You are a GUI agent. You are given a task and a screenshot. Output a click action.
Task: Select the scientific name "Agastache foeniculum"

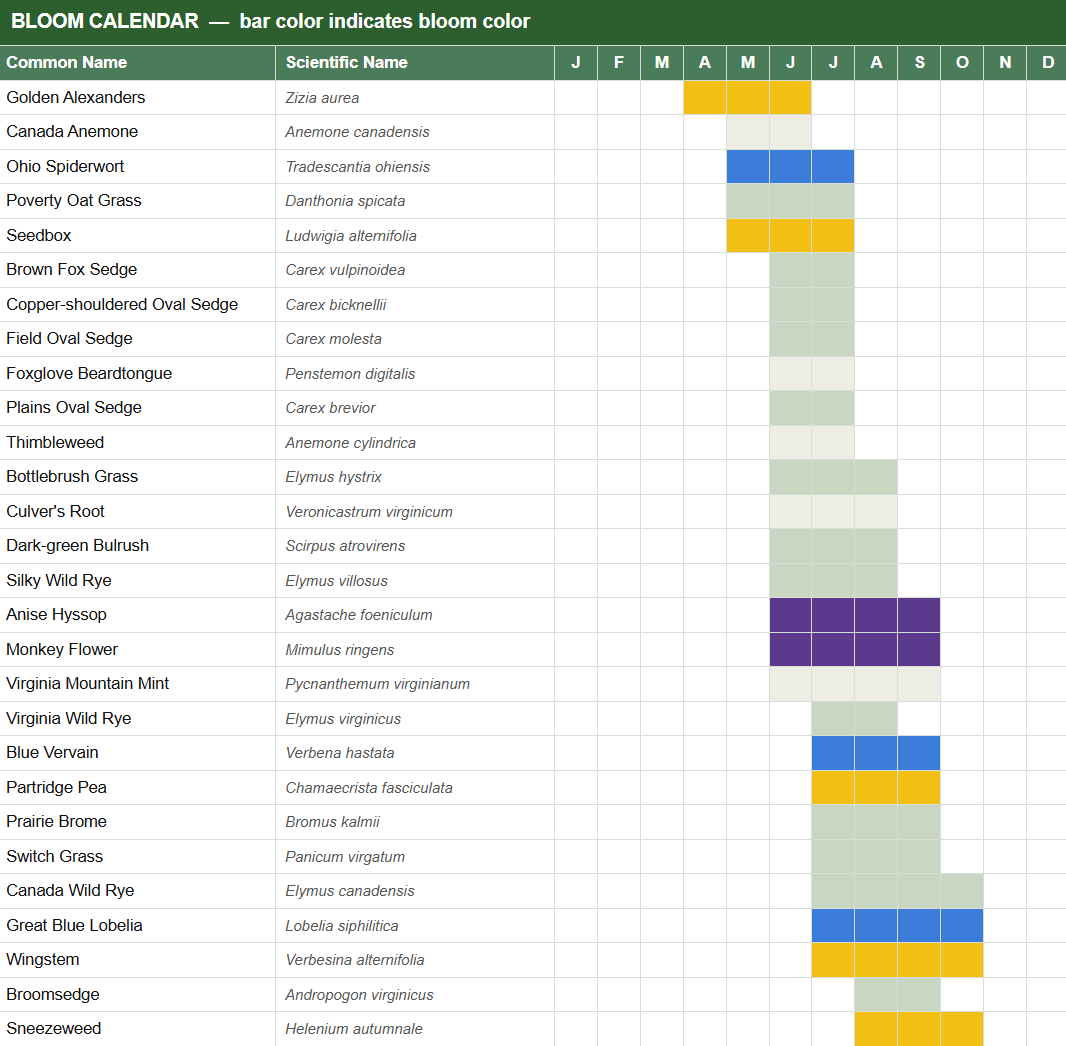click(359, 614)
